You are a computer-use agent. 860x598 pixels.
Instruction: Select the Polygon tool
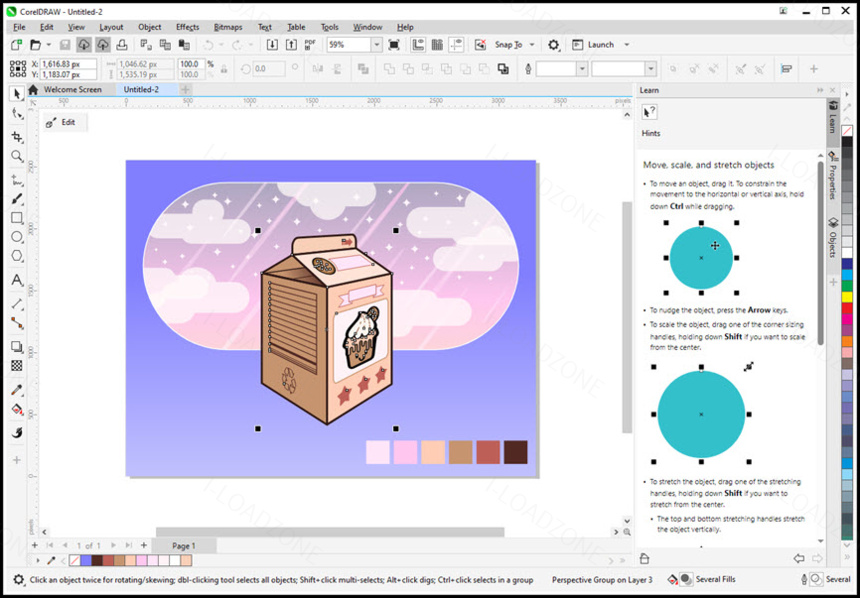click(x=17, y=256)
